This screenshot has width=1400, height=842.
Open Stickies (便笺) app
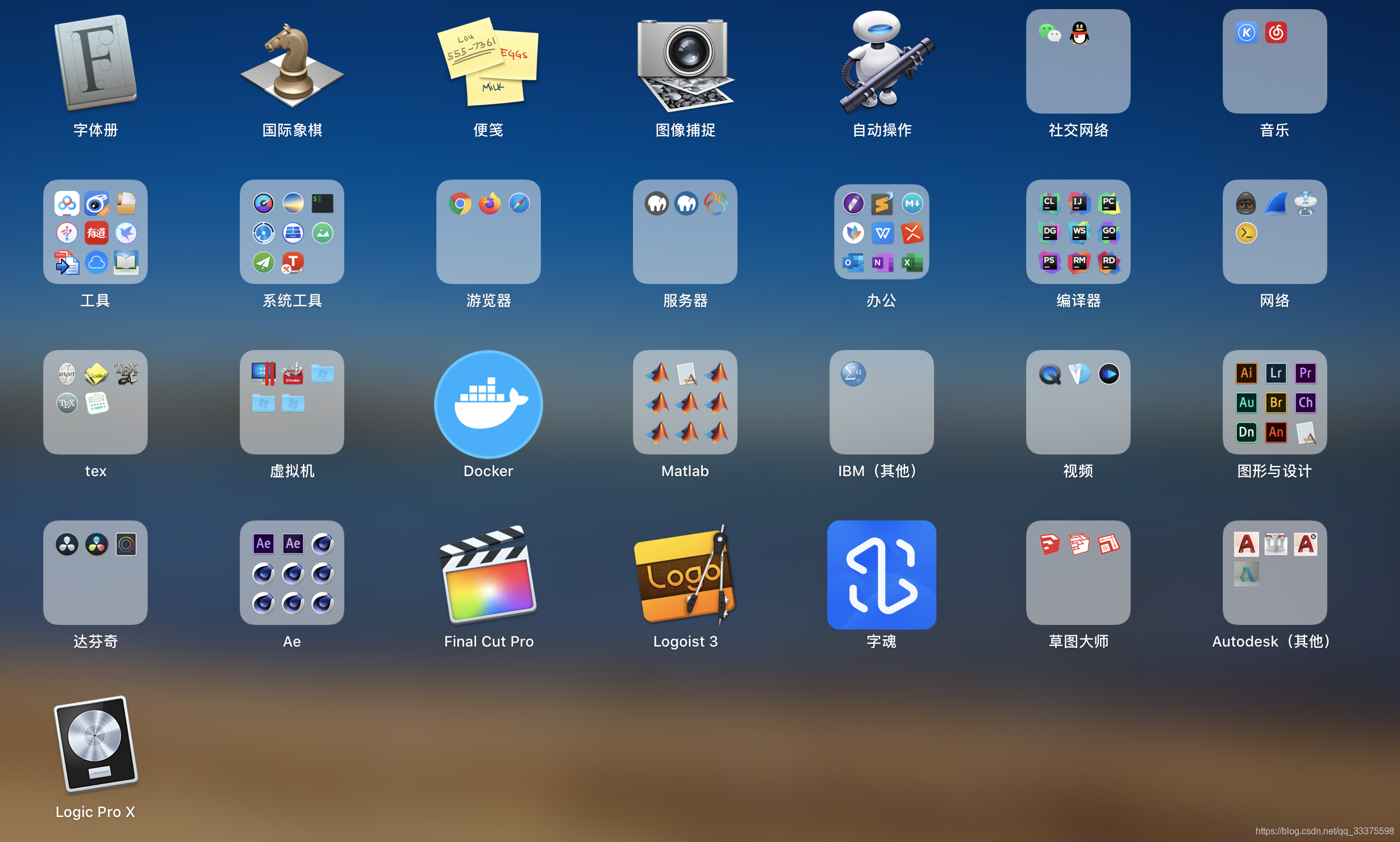tap(488, 61)
